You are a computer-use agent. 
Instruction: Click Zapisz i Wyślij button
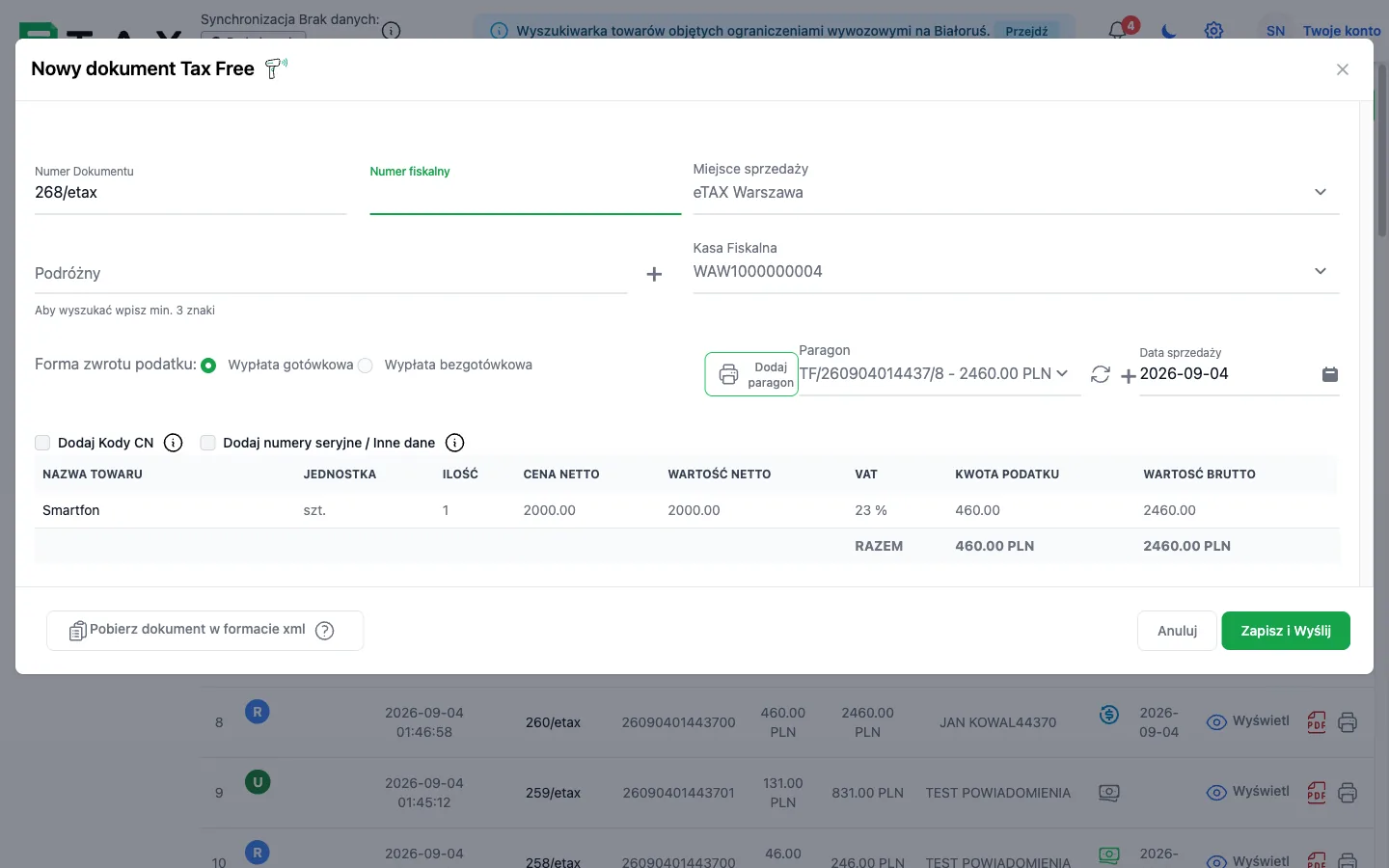tap(1286, 631)
